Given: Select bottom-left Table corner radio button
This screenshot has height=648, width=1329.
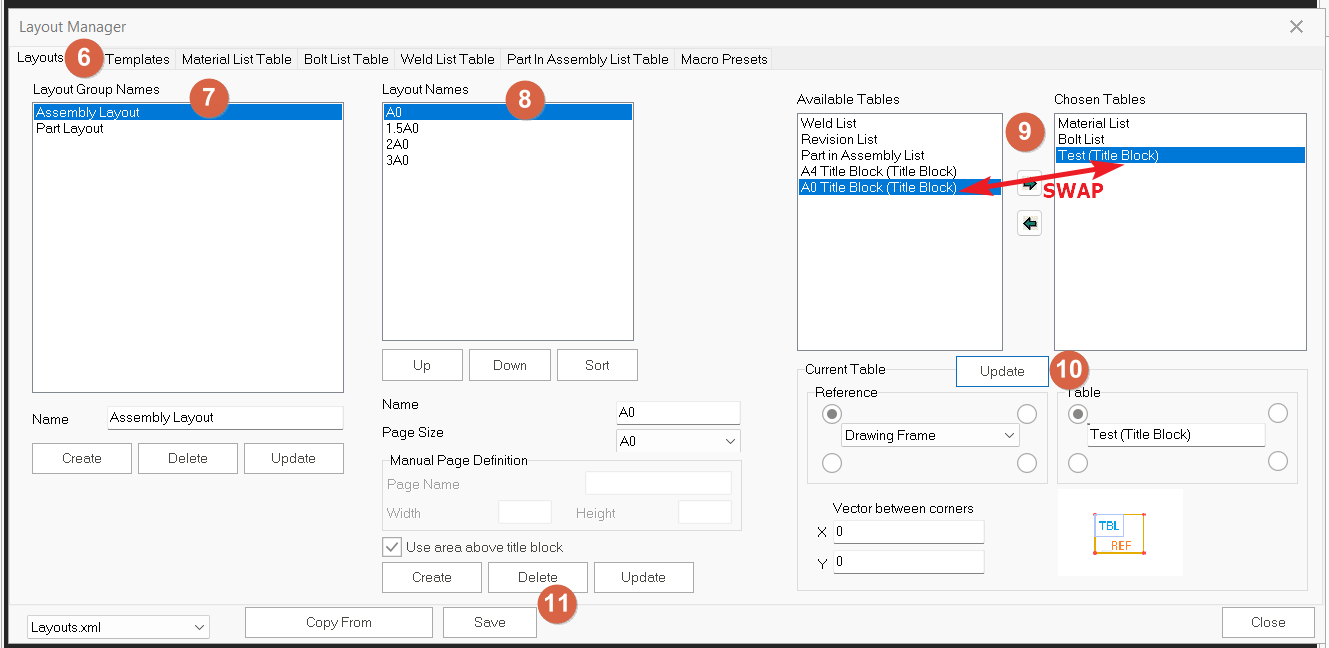Looking at the screenshot, I should click(1077, 462).
